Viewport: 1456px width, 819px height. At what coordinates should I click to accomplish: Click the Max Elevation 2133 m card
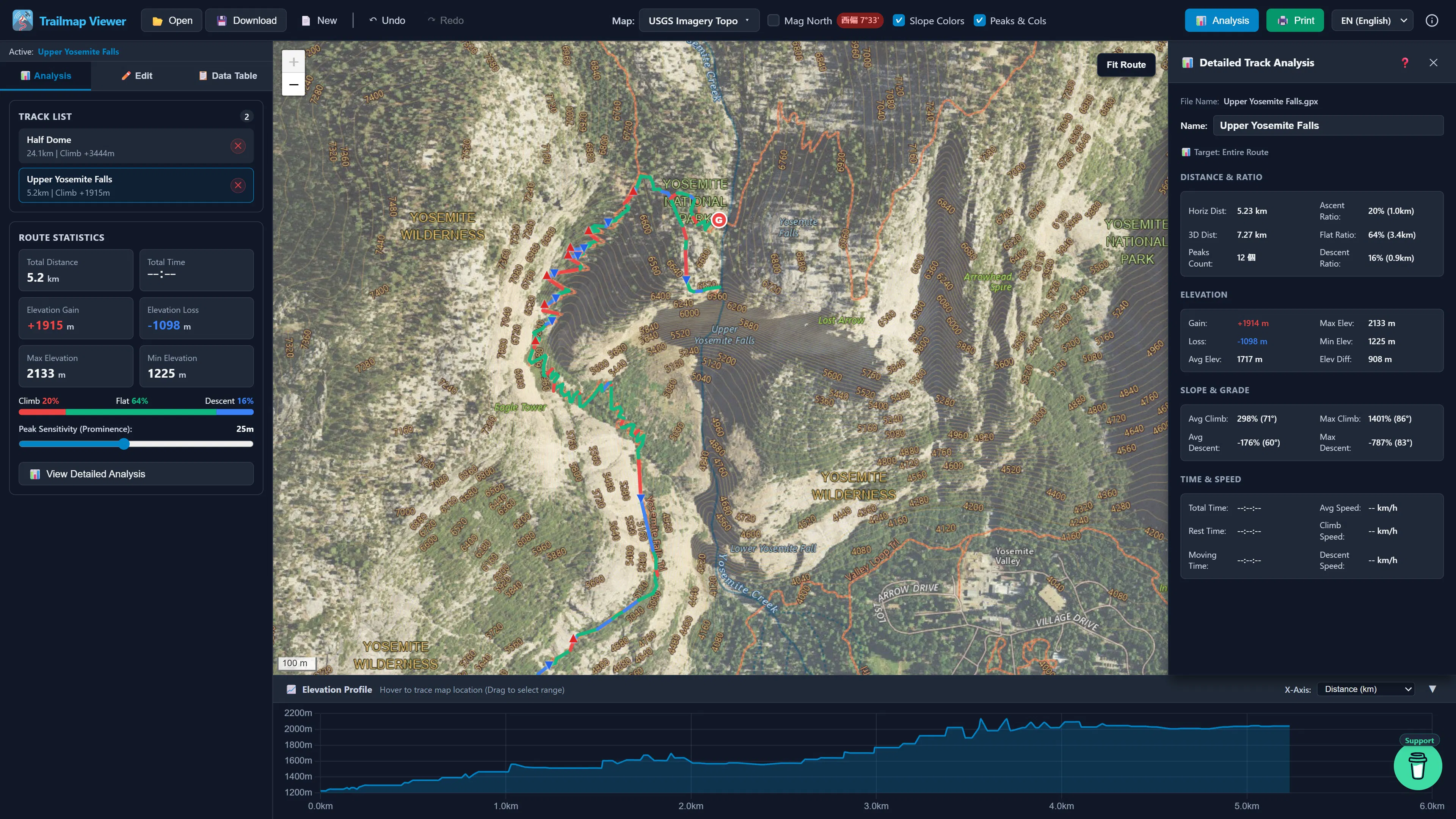coord(76,366)
